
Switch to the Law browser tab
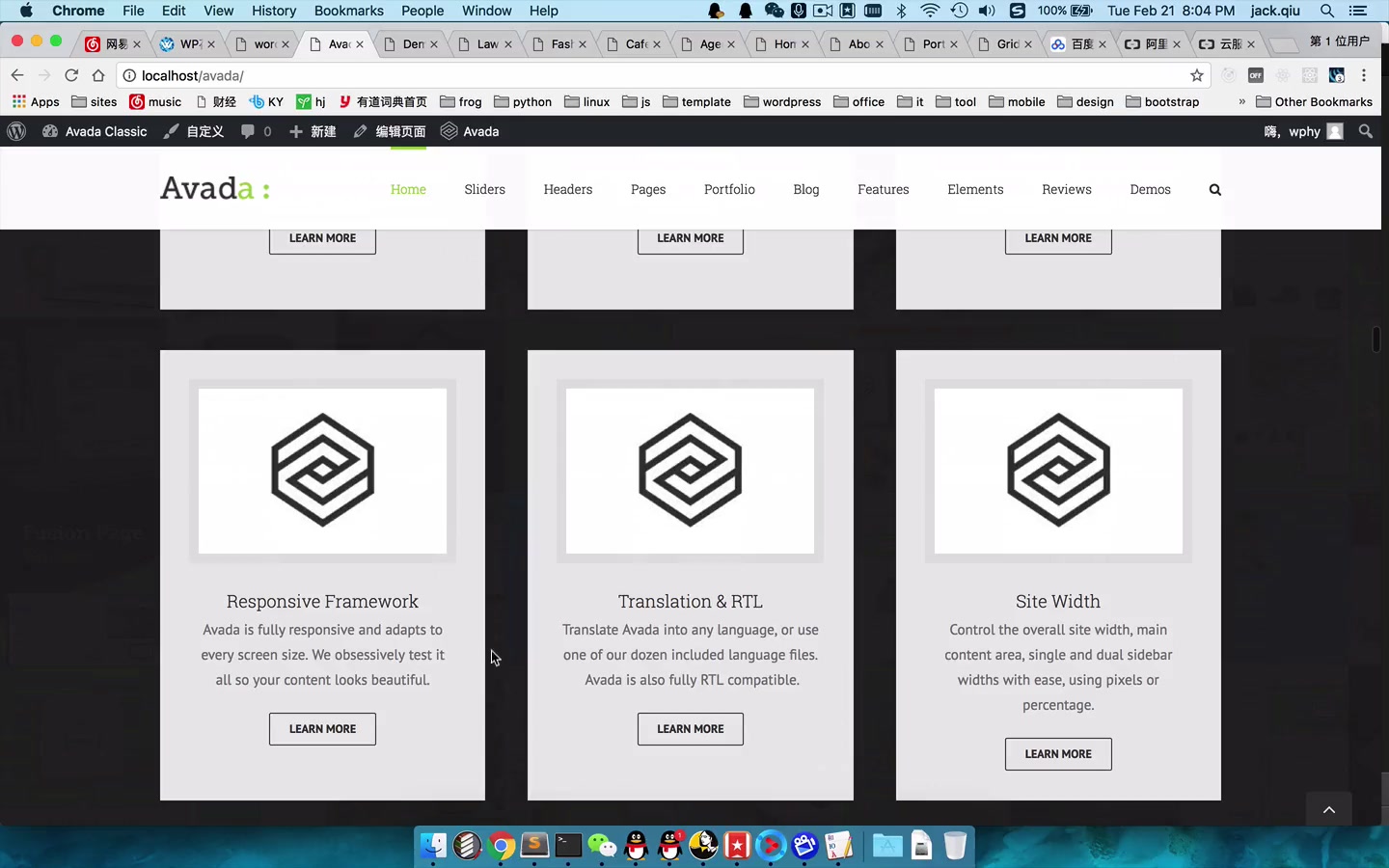tap(486, 44)
